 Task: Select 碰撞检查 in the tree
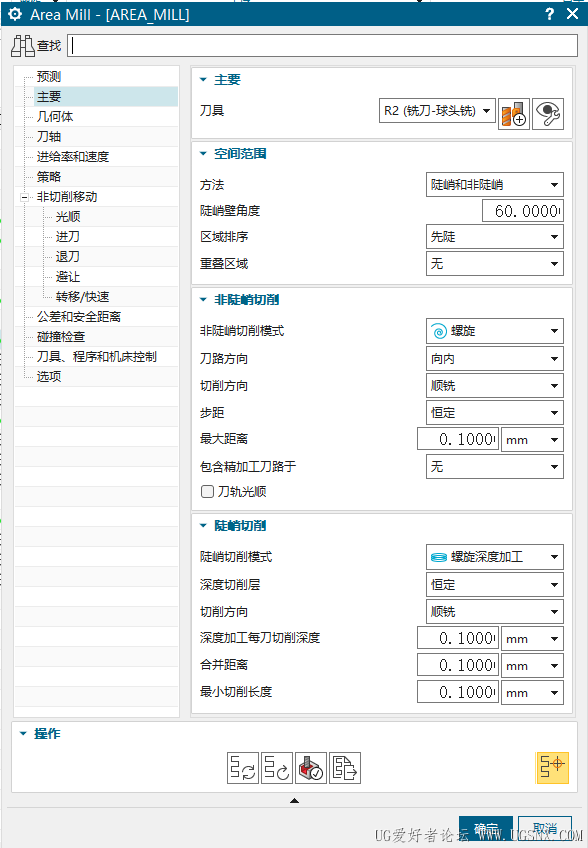(x=61, y=337)
